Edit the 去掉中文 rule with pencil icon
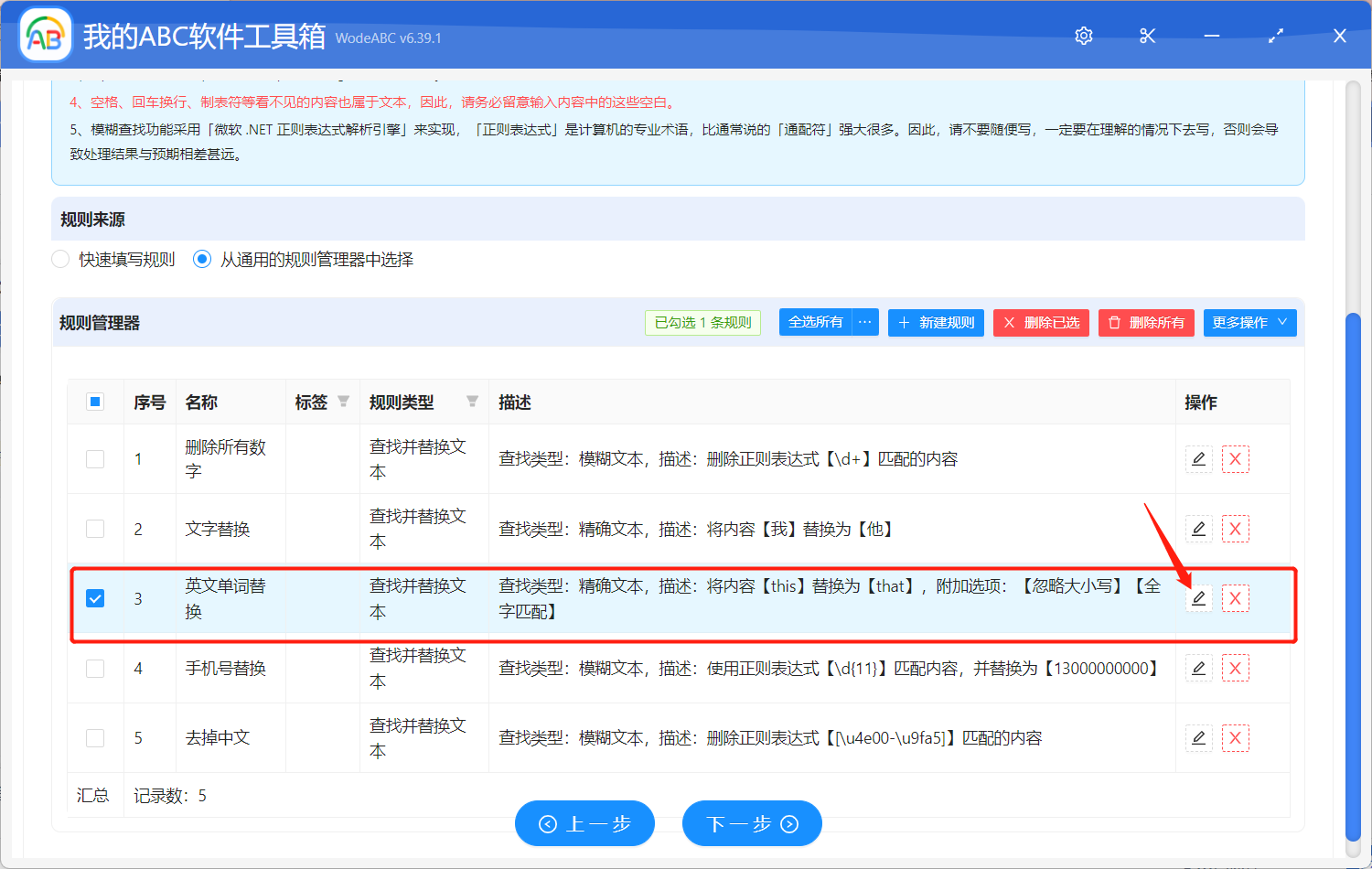Screen dimensions: 1372x869 coord(1198,737)
